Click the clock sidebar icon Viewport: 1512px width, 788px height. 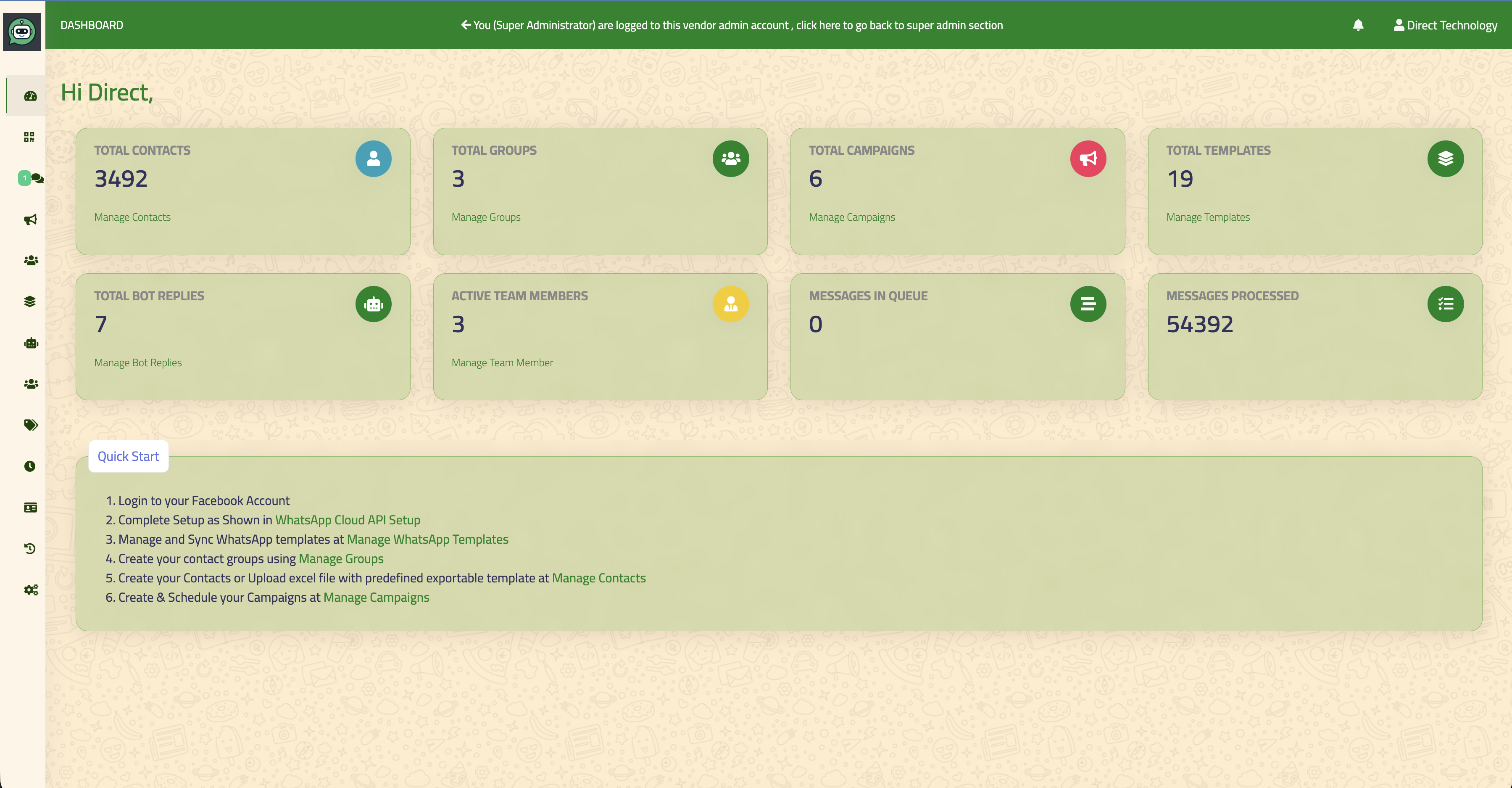pos(30,466)
